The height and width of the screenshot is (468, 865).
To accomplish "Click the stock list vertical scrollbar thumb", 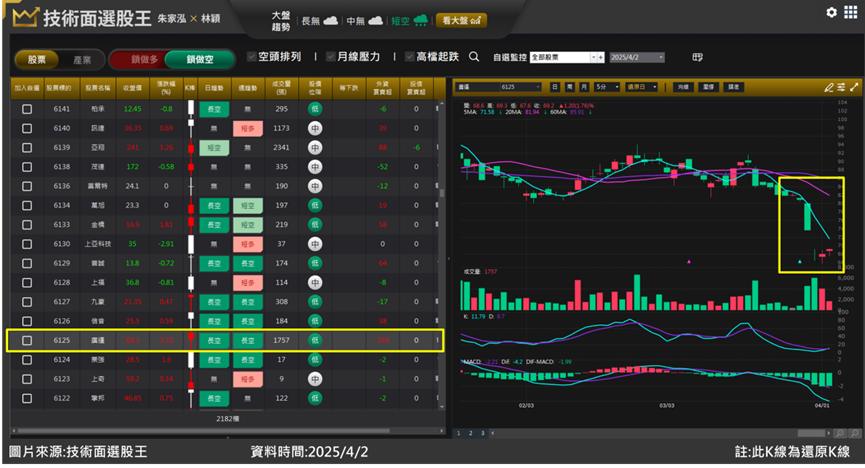I will tap(441, 193).
